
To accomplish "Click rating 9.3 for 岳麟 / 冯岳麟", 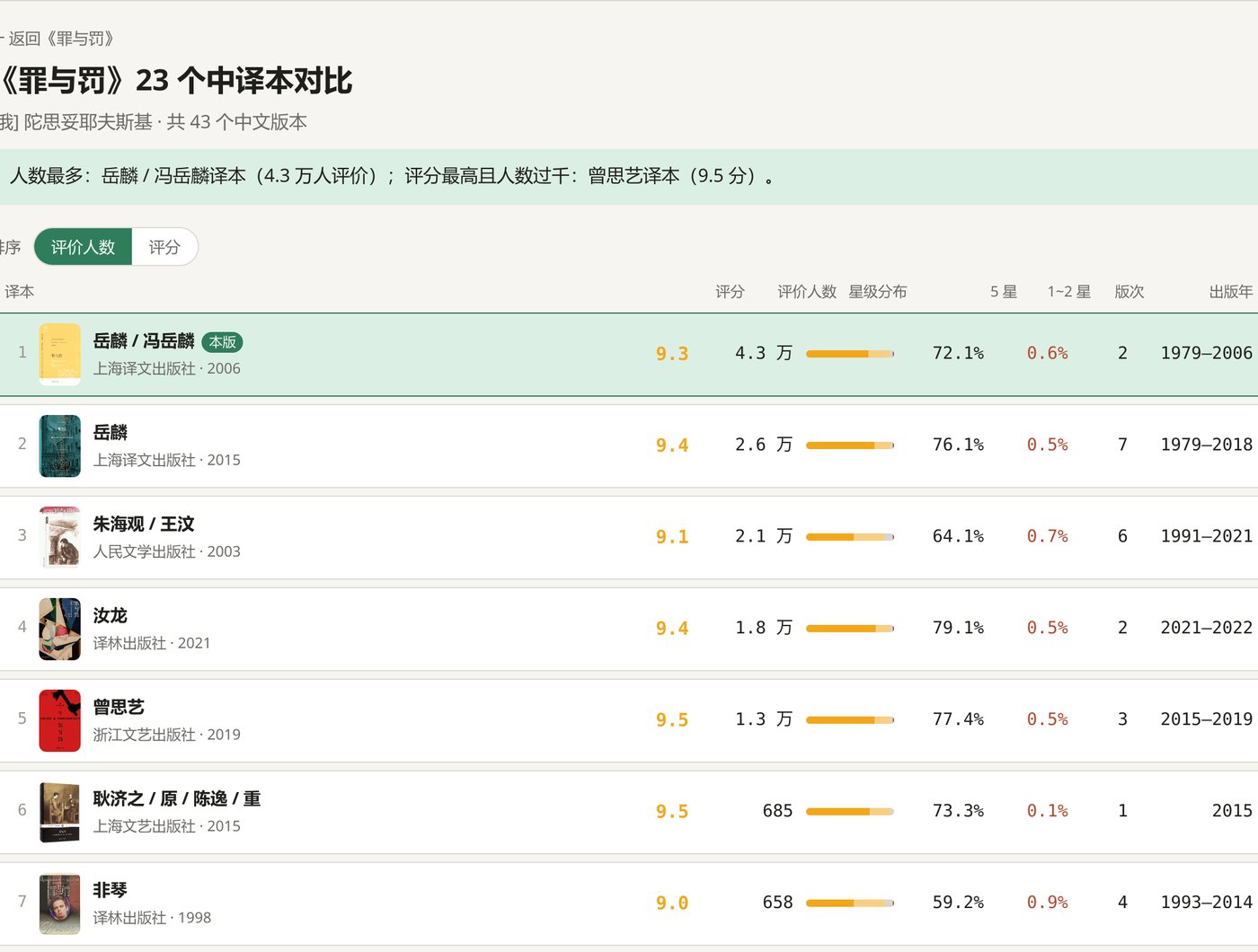I will [x=672, y=354].
